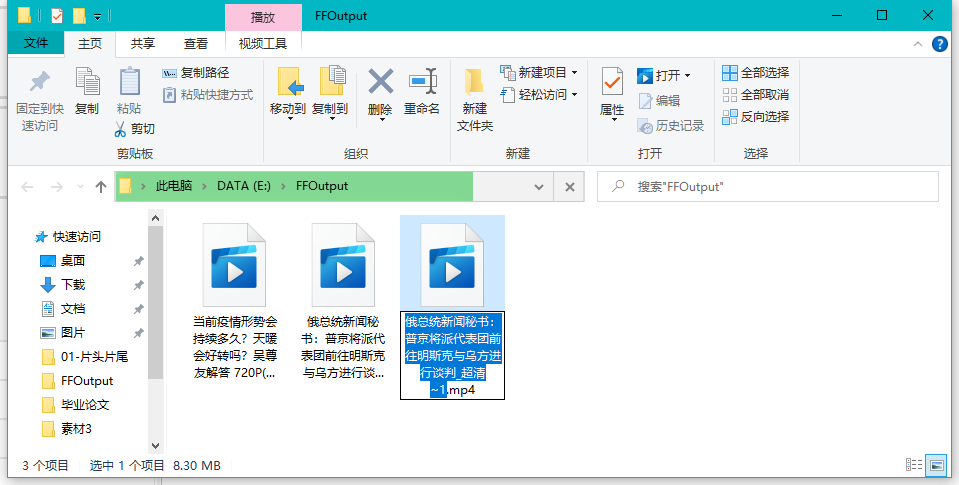Open the File (文件) tab
959x485 pixels.
coord(35,43)
